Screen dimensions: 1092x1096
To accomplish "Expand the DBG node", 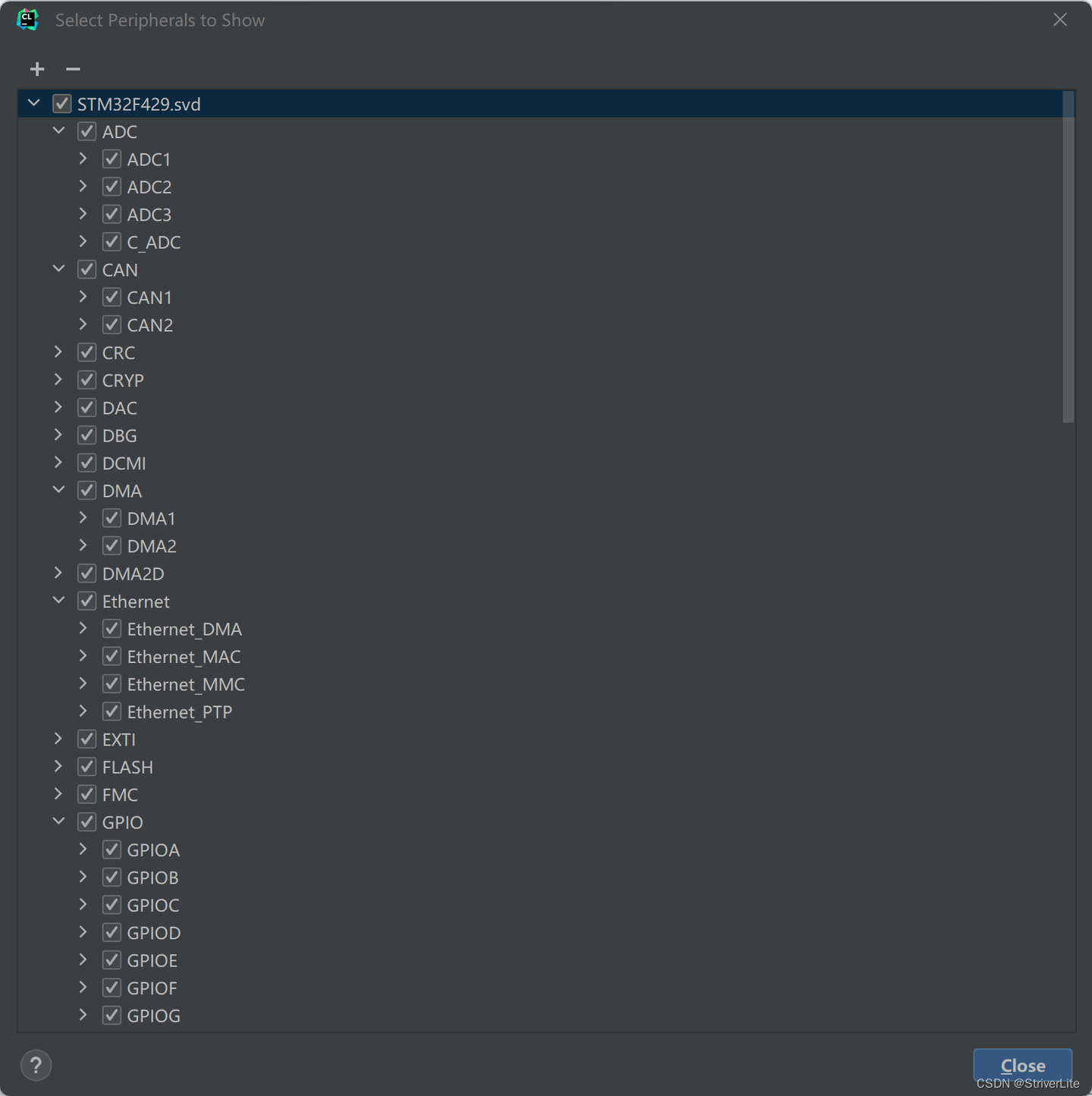I will [x=58, y=435].
